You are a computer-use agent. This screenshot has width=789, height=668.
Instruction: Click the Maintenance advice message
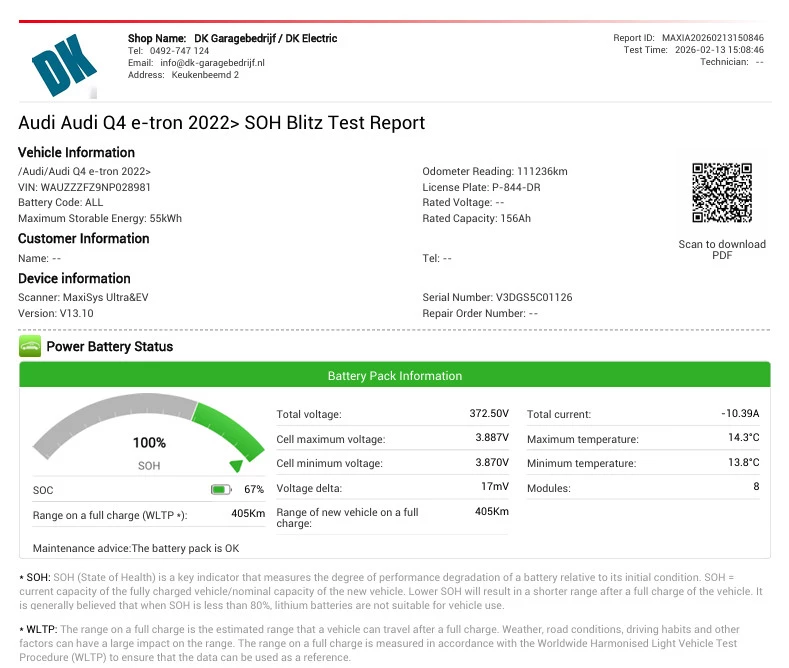136,548
